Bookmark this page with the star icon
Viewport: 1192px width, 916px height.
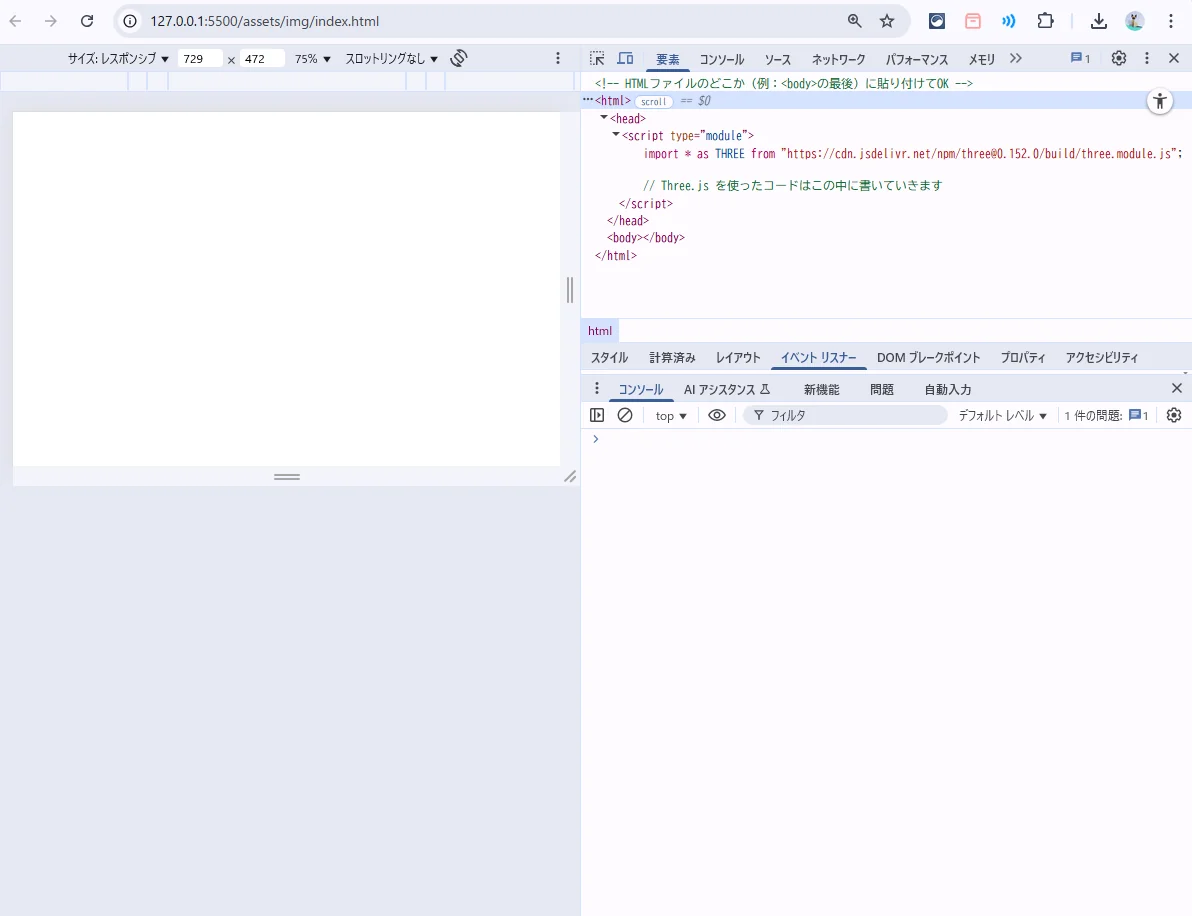pyautogui.click(x=887, y=21)
